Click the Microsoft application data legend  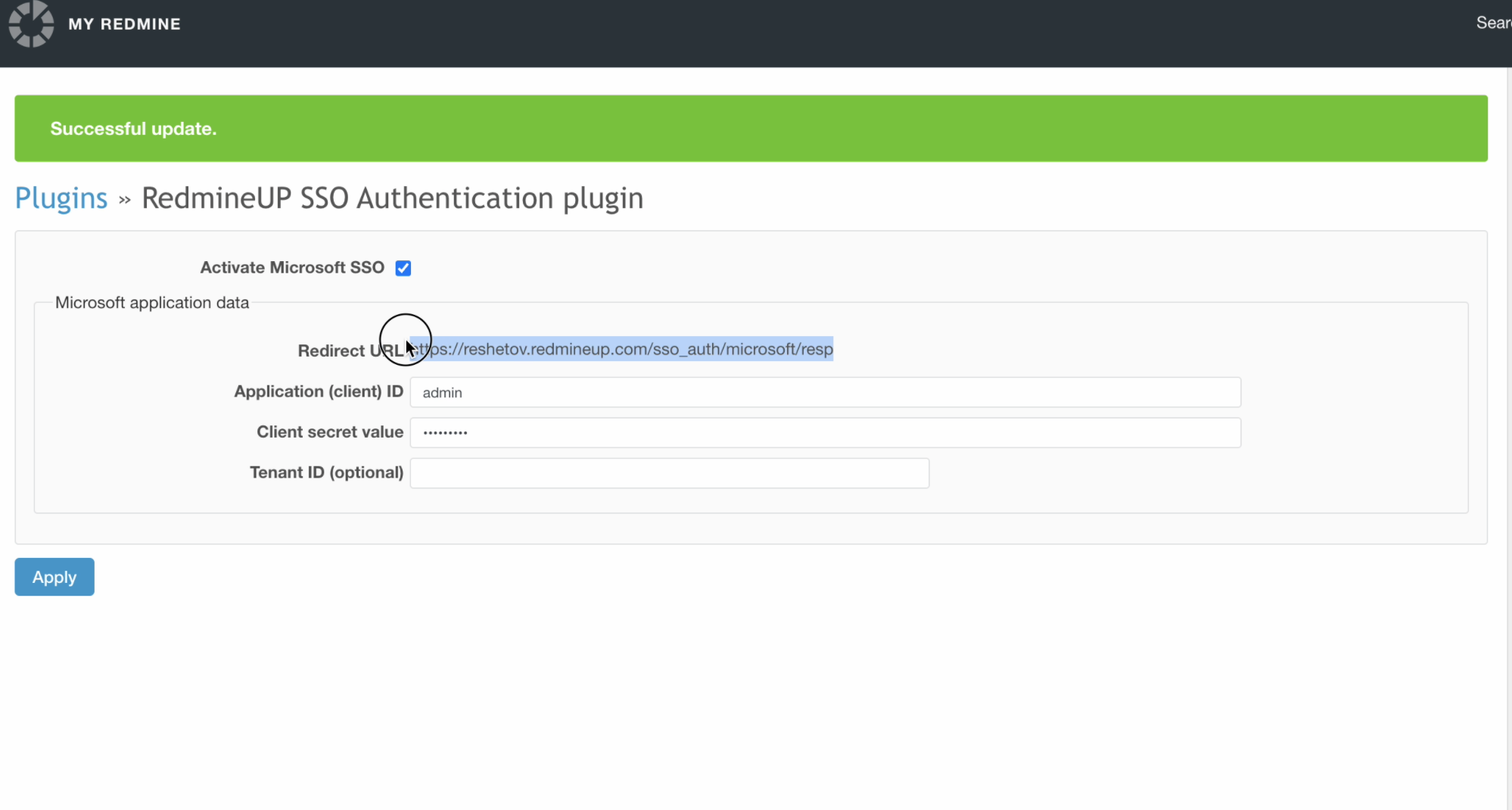[x=152, y=303]
